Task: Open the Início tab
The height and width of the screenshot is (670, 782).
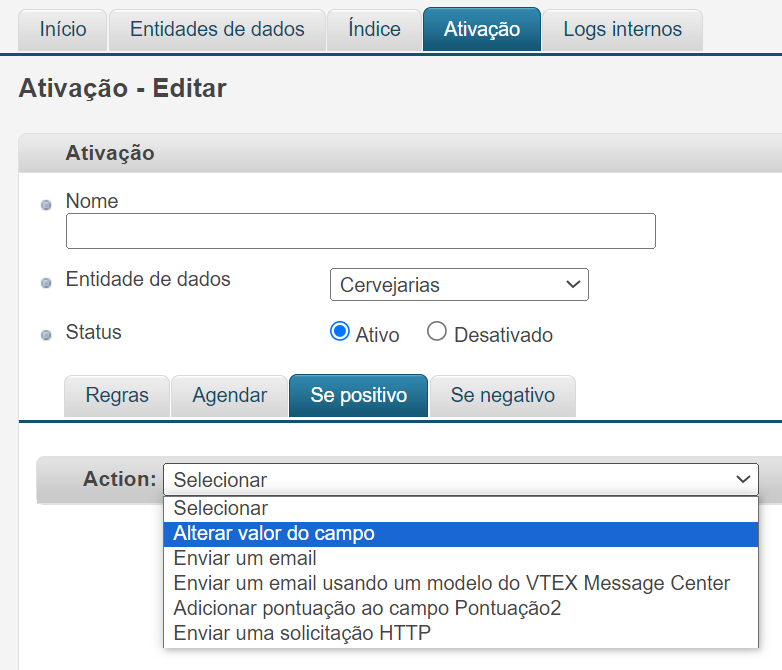Action: point(62,29)
